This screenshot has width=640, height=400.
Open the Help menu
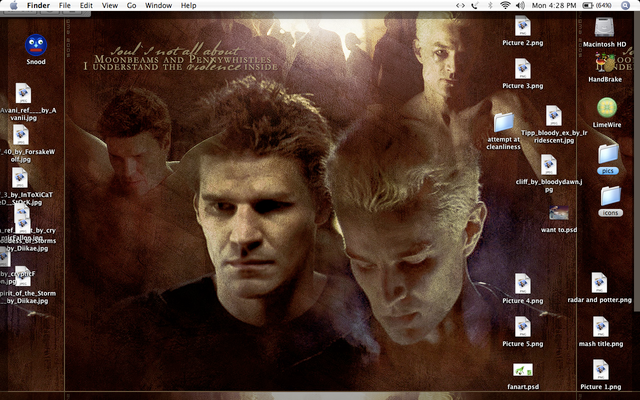pyautogui.click(x=189, y=5)
